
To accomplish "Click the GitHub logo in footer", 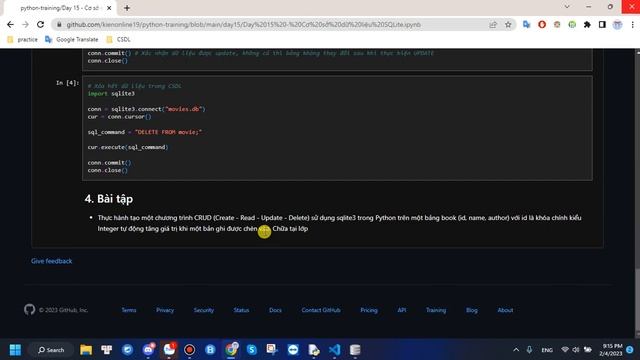I will coord(29,310).
